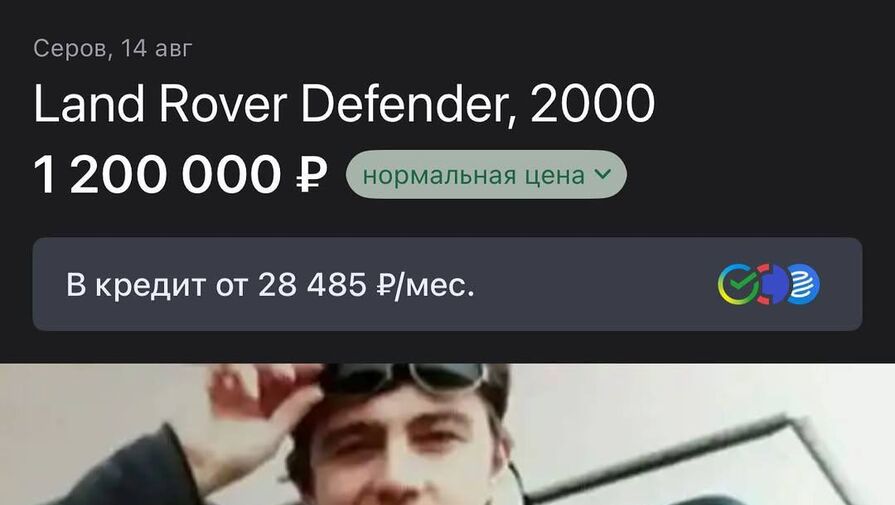Image resolution: width=895 pixels, height=505 pixels.
Task: Tap the goggles on the man's head
Action: click(x=410, y=377)
